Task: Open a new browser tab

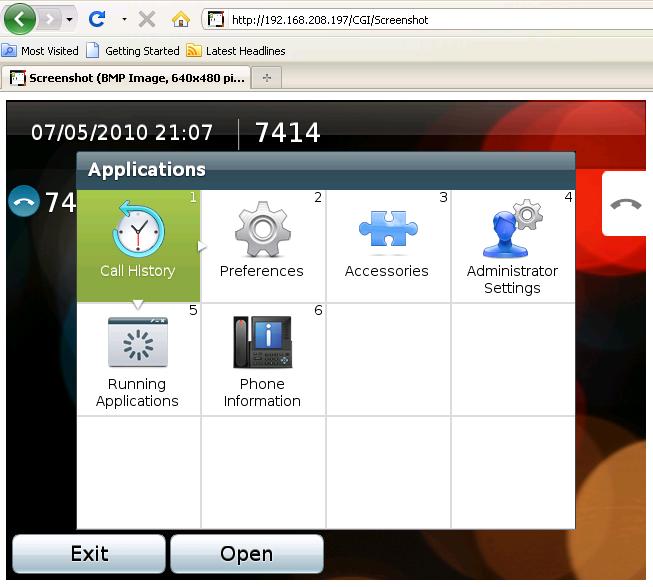Action: pos(267,78)
